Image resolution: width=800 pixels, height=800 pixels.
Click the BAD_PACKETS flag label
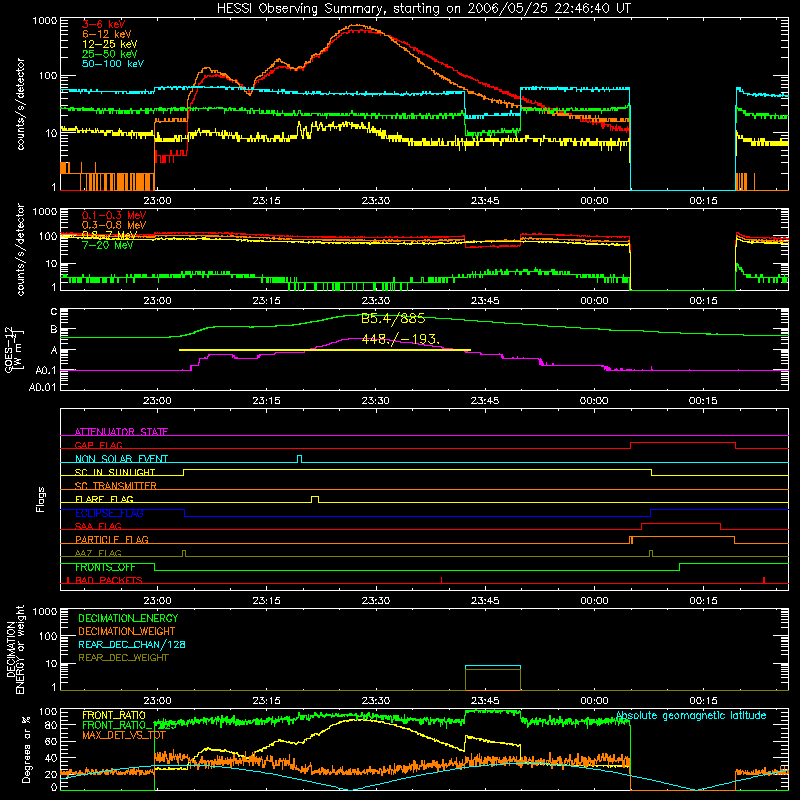(x=109, y=580)
